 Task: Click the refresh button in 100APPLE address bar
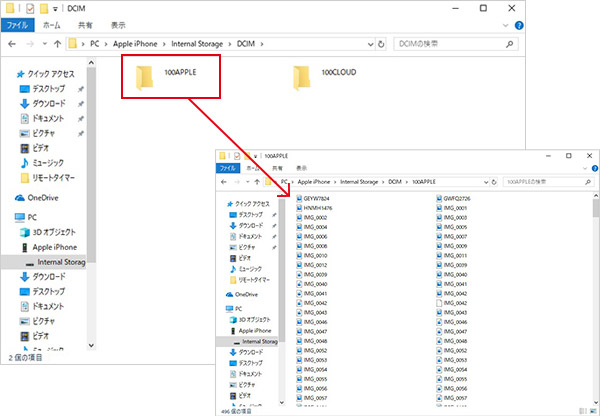pyautogui.click(x=493, y=183)
